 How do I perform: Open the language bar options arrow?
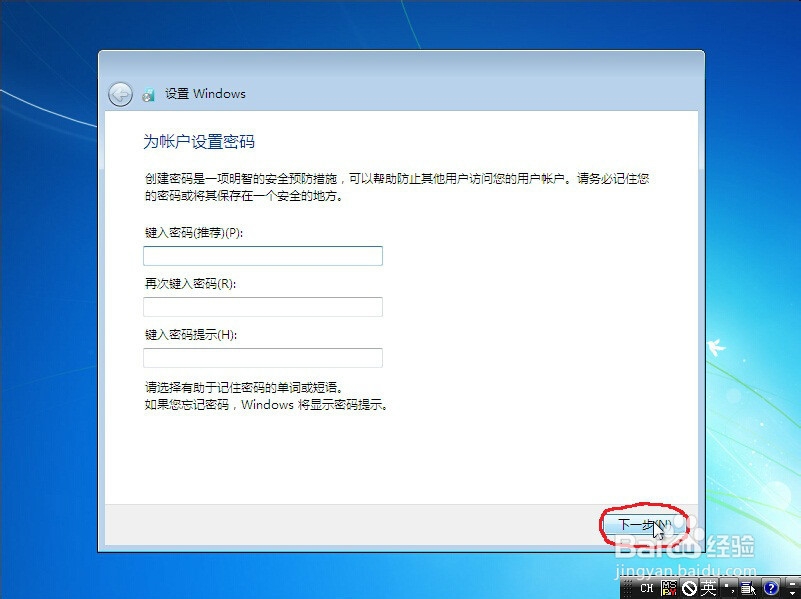tap(793, 593)
